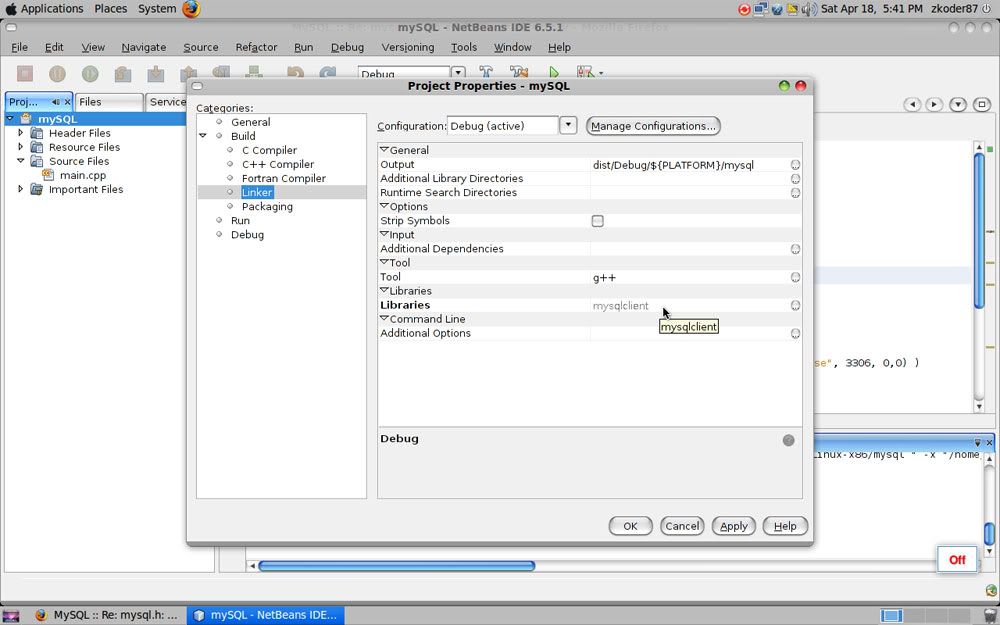Click the Libraries value mysqlclient
Screen dimensions: 1000x625
(x=621, y=305)
